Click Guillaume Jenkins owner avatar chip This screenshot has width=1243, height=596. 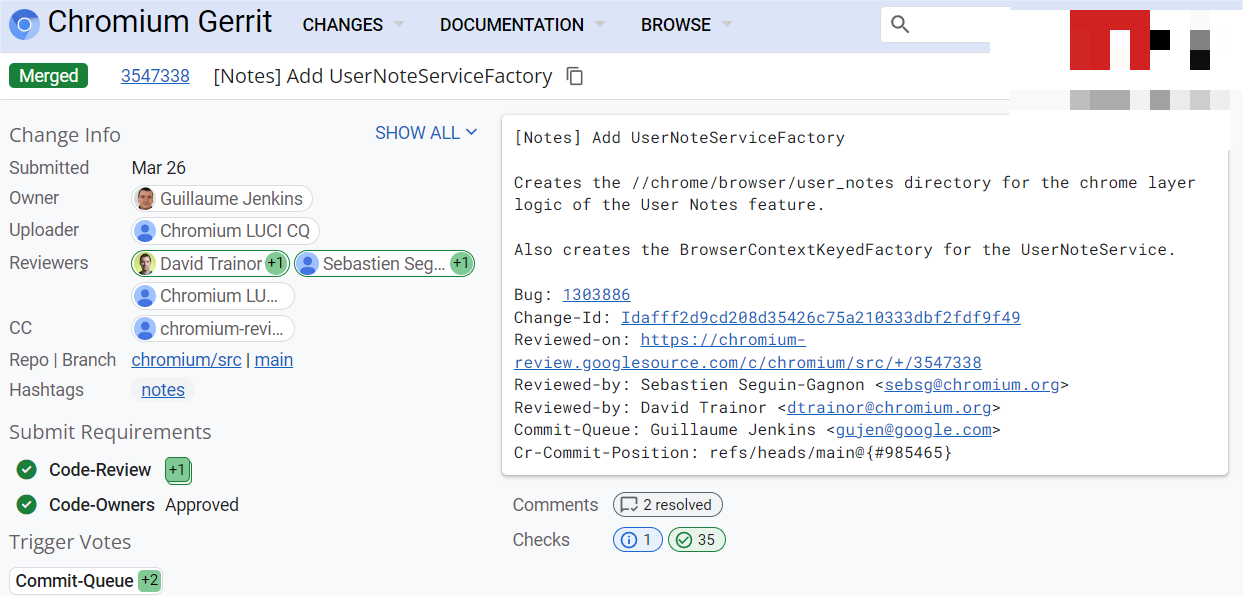[222, 199]
